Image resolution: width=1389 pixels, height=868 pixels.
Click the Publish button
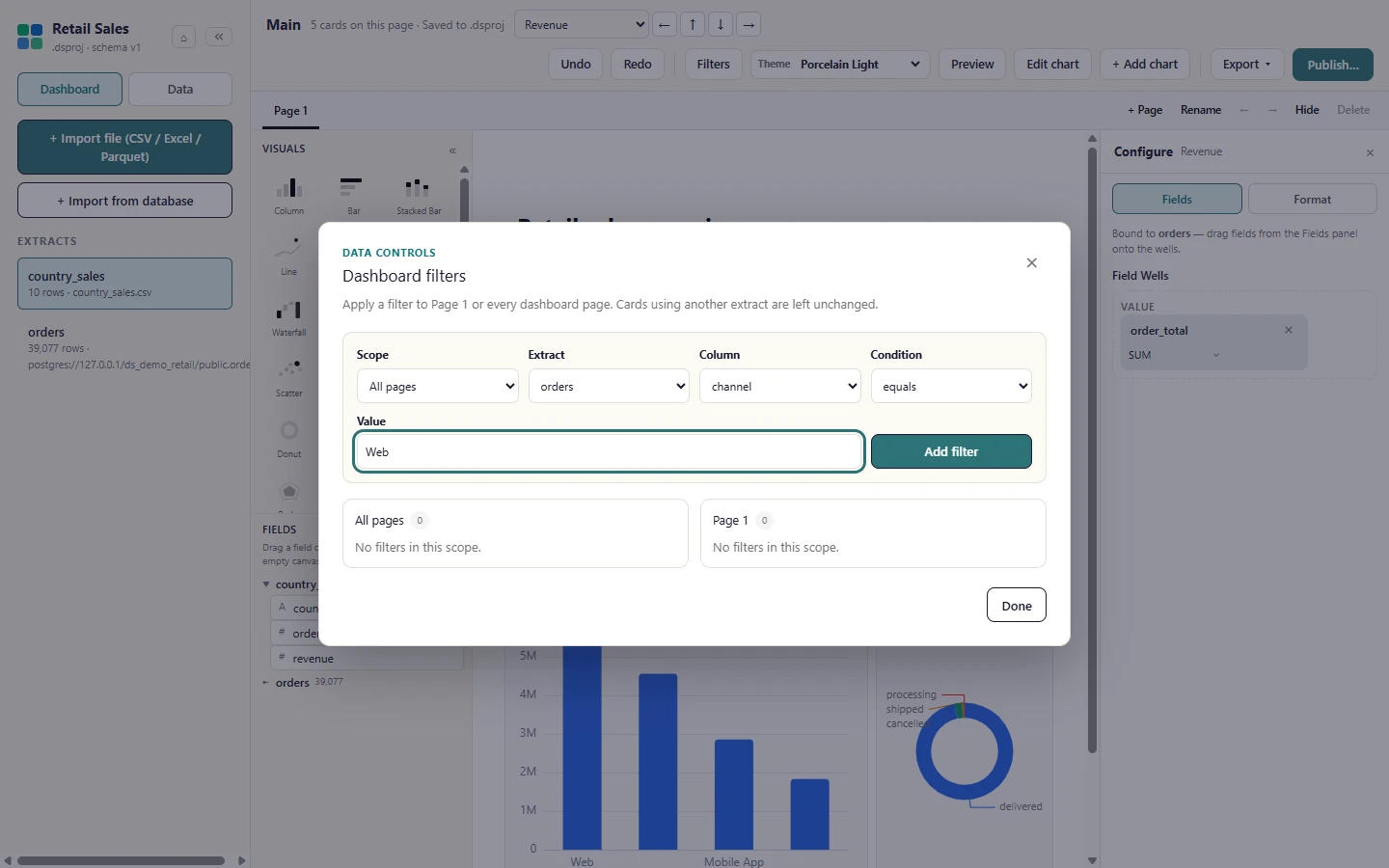pos(1333,65)
